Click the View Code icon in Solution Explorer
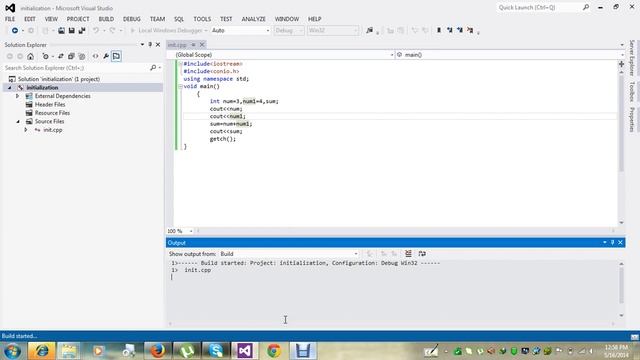The image size is (640, 360). pyautogui.click(x=96, y=56)
